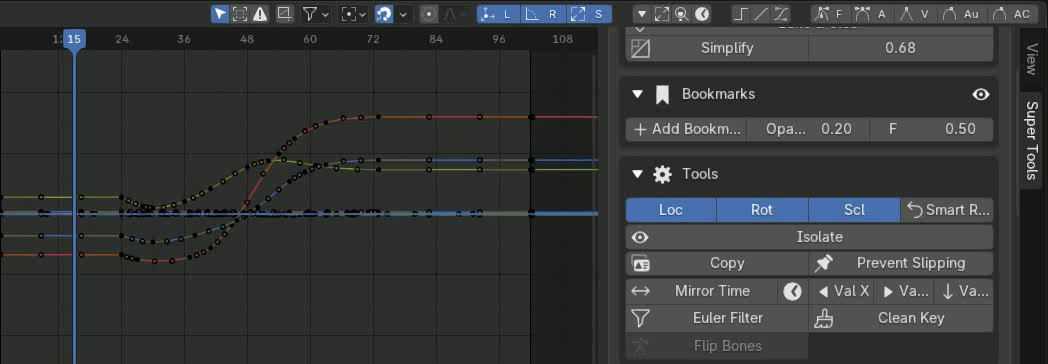This screenshot has width=1048, height=364.
Task: Set bezier interpolation curve icon
Action: coord(781,13)
